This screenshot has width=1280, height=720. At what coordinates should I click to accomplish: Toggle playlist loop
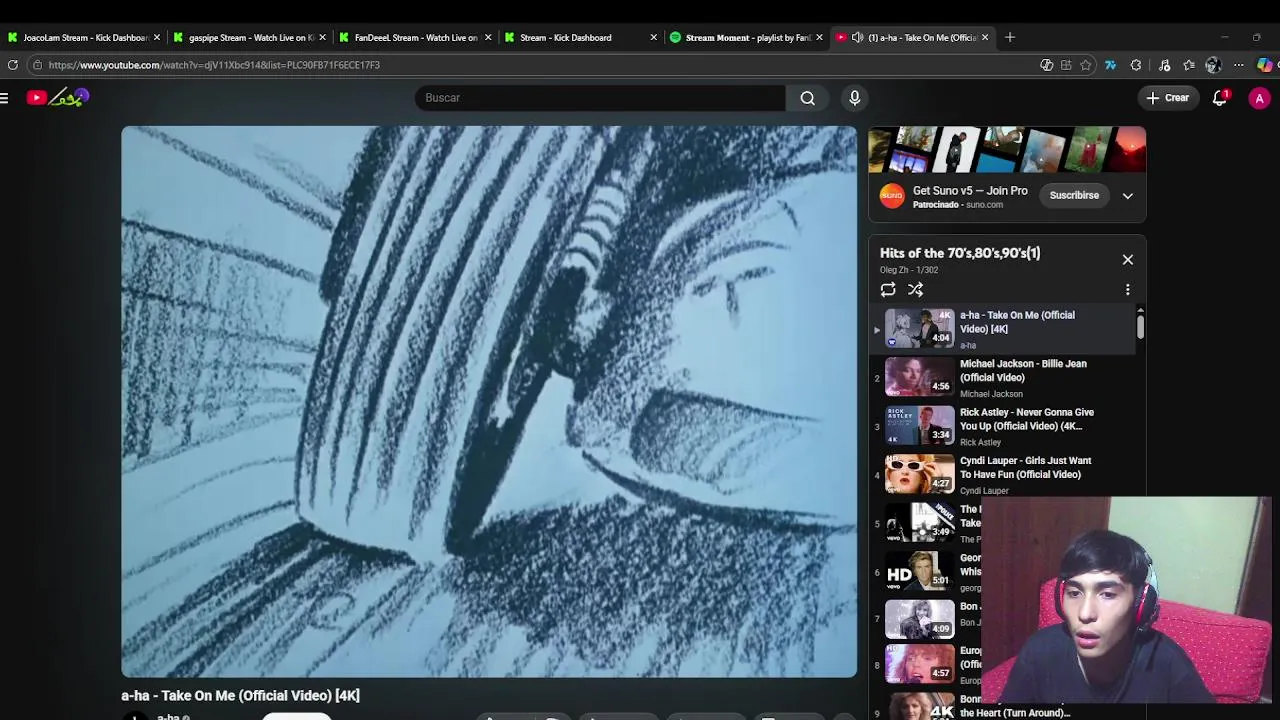[x=888, y=289]
